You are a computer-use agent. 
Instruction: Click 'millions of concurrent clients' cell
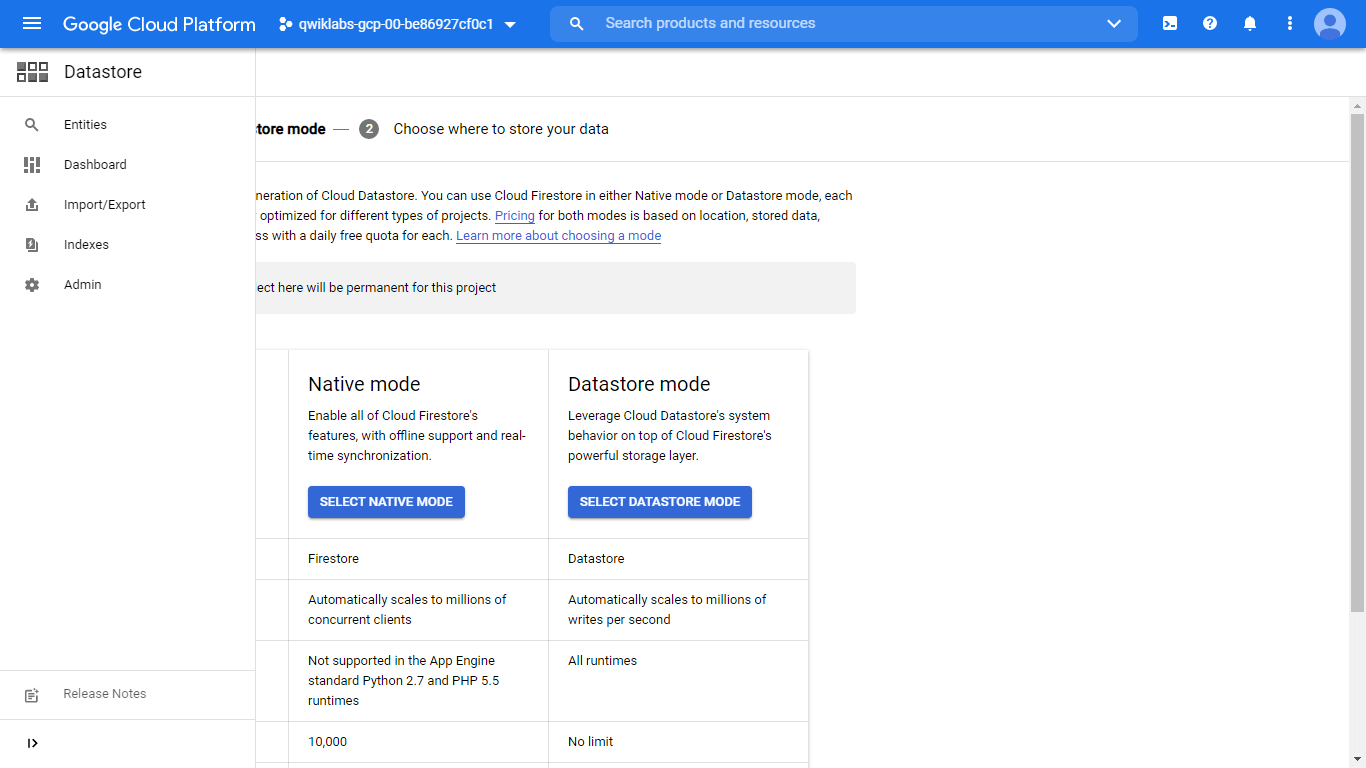[418, 610]
